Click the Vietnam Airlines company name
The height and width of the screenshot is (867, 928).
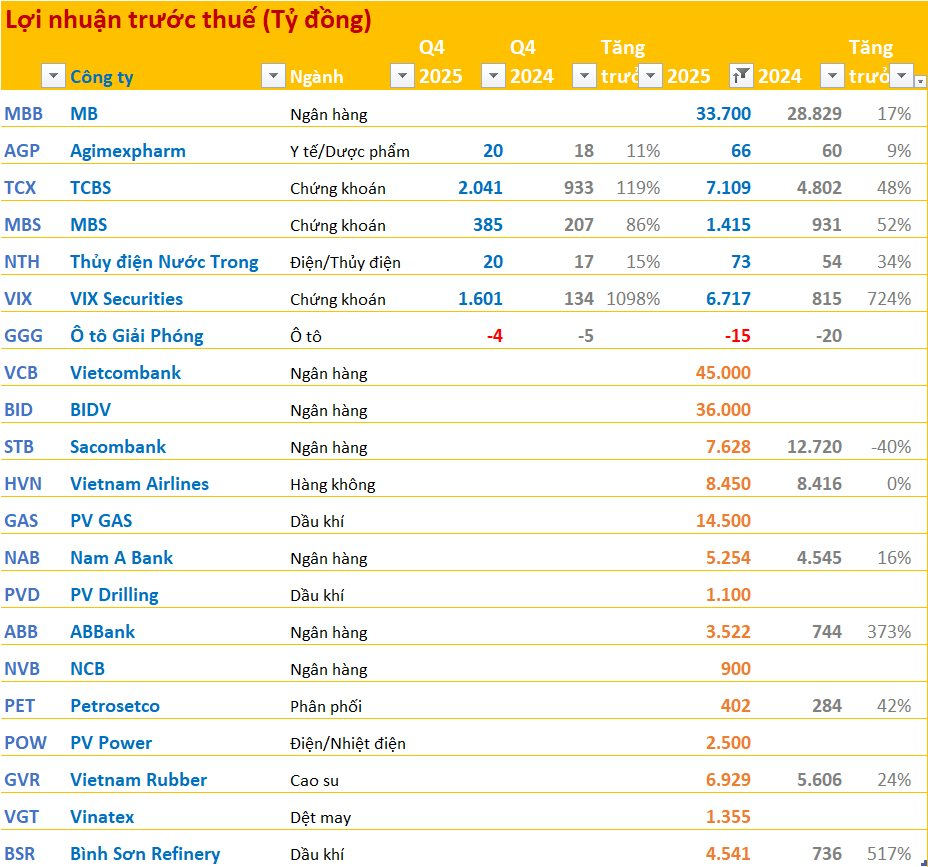tap(139, 484)
